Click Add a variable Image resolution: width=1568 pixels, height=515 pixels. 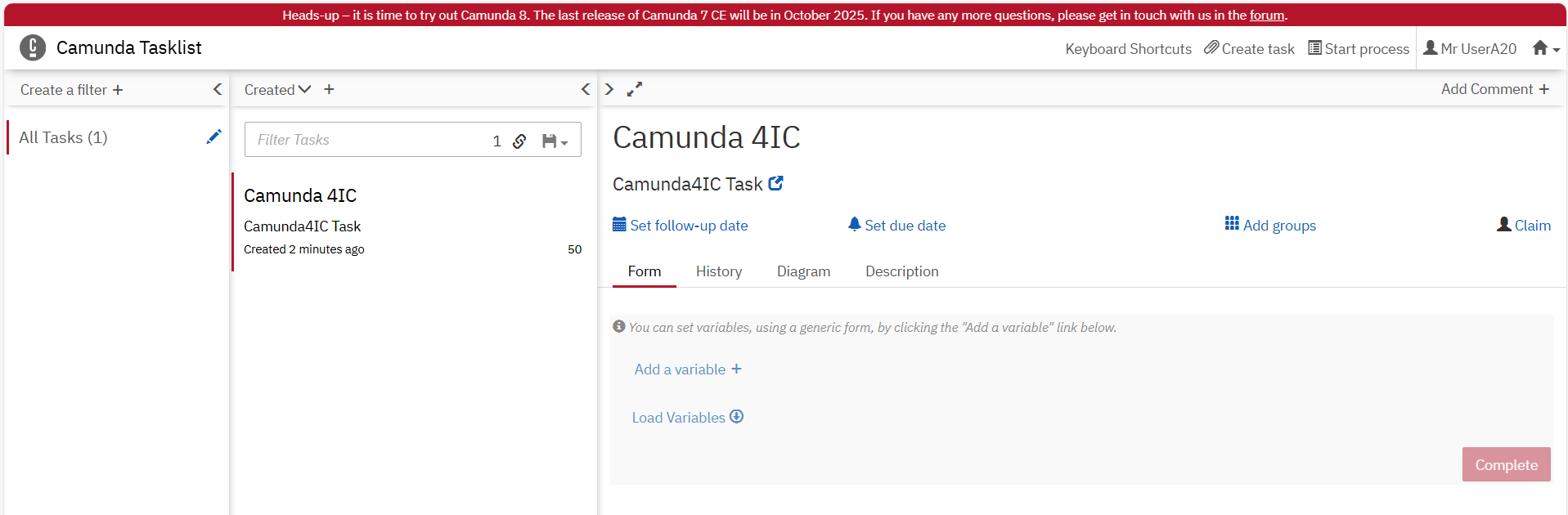pyautogui.click(x=688, y=369)
